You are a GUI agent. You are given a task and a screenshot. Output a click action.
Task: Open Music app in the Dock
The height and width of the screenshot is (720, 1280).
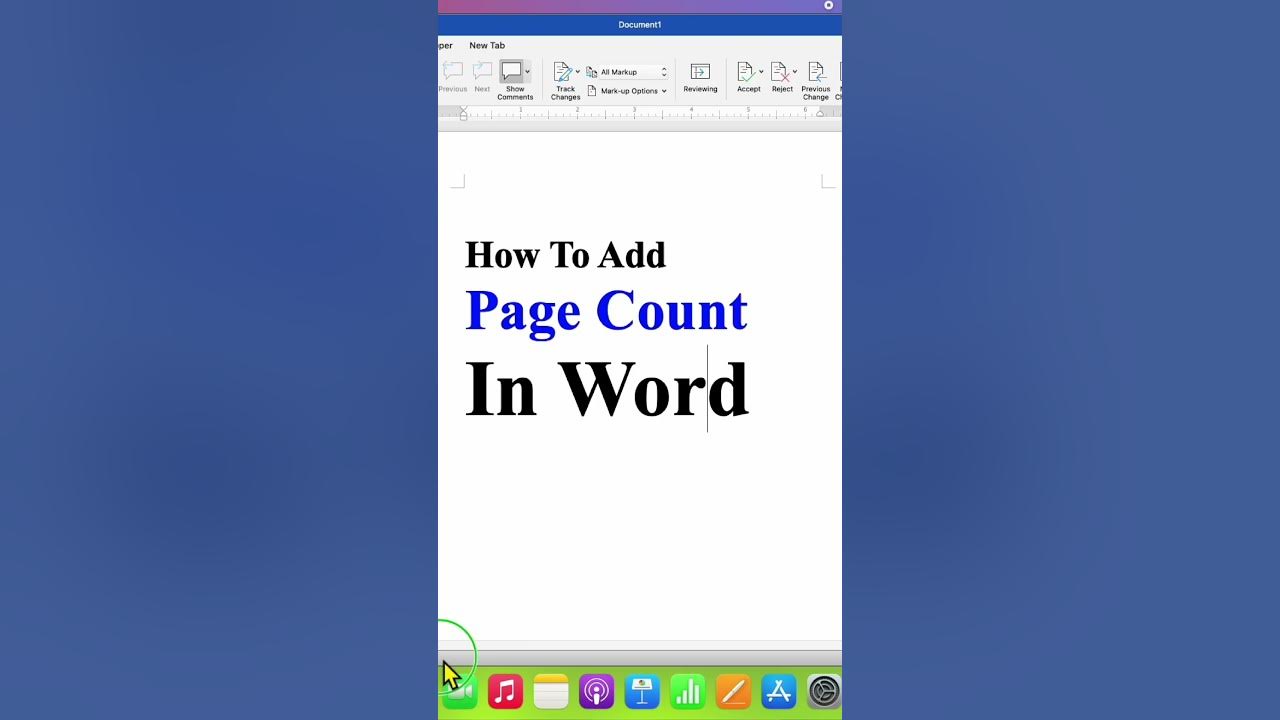pos(505,691)
